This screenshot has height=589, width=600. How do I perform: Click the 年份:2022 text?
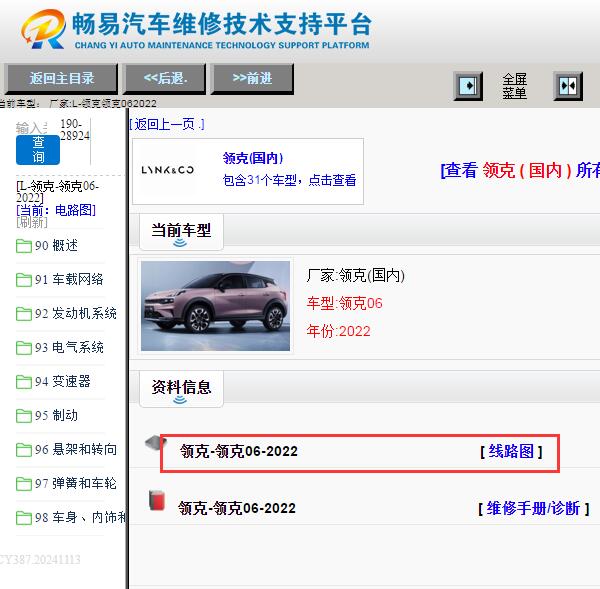(x=338, y=331)
